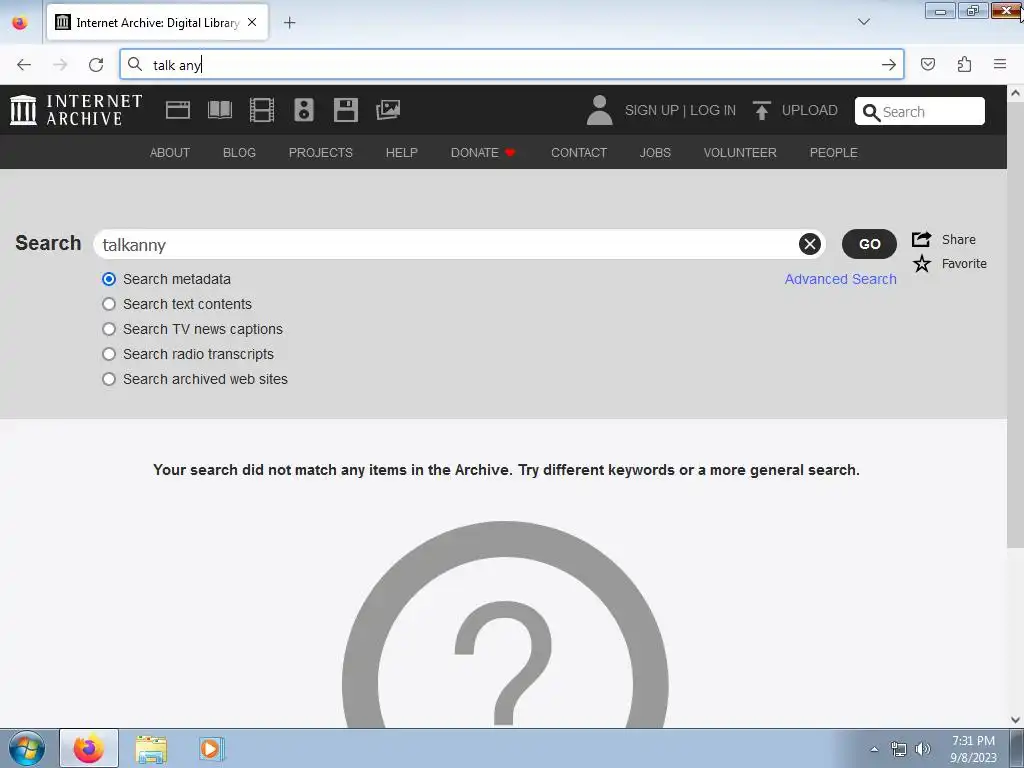Open the Images icon in the top bar
1024x768 pixels.
click(x=388, y=110)
